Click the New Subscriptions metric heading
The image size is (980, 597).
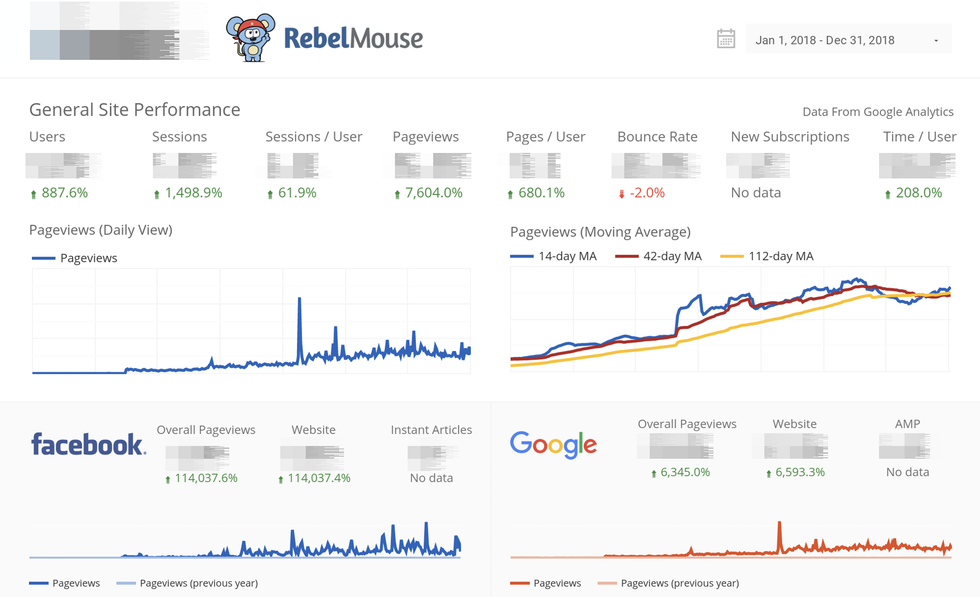[x=790, y=137]
